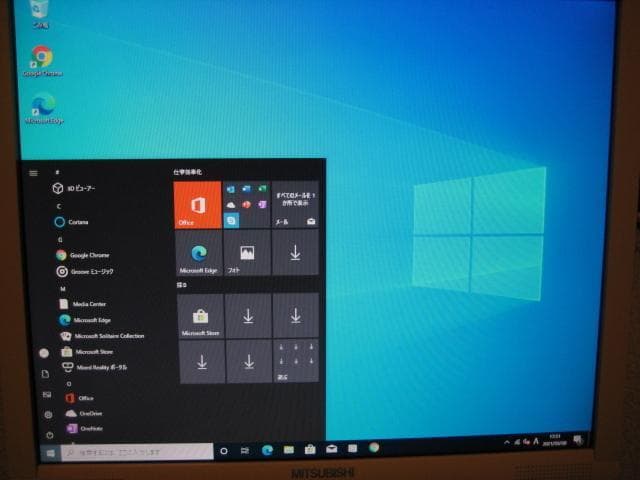Open the Mail tile
This screenshot has width=640, height=480.
click(295, 204)
